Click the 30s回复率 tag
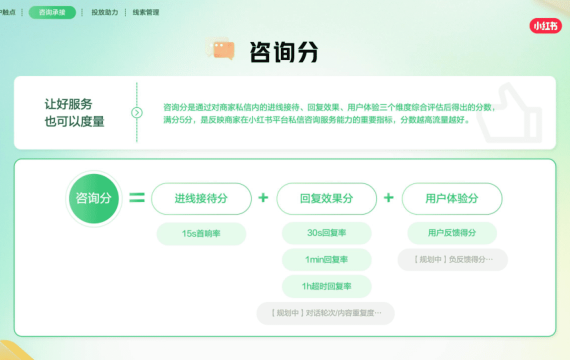Viewport: 570px width, 360px height. click(x=326, y=233)
